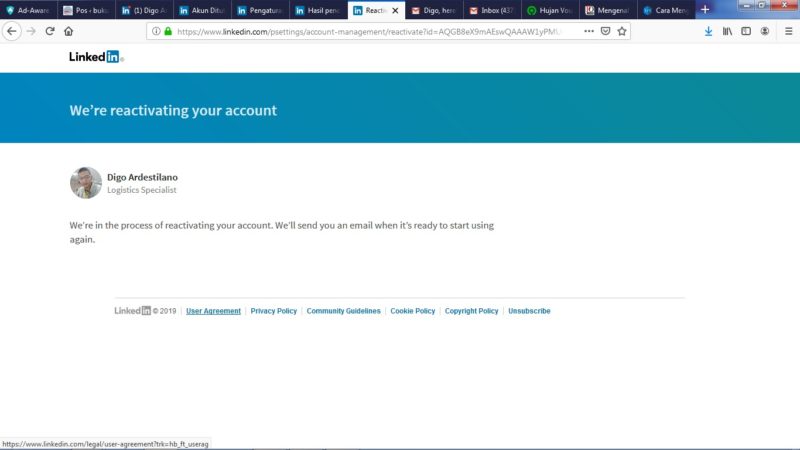Click Digo Ardestilano profile photo
Screen dimensions: 800x450
[86, 183]
